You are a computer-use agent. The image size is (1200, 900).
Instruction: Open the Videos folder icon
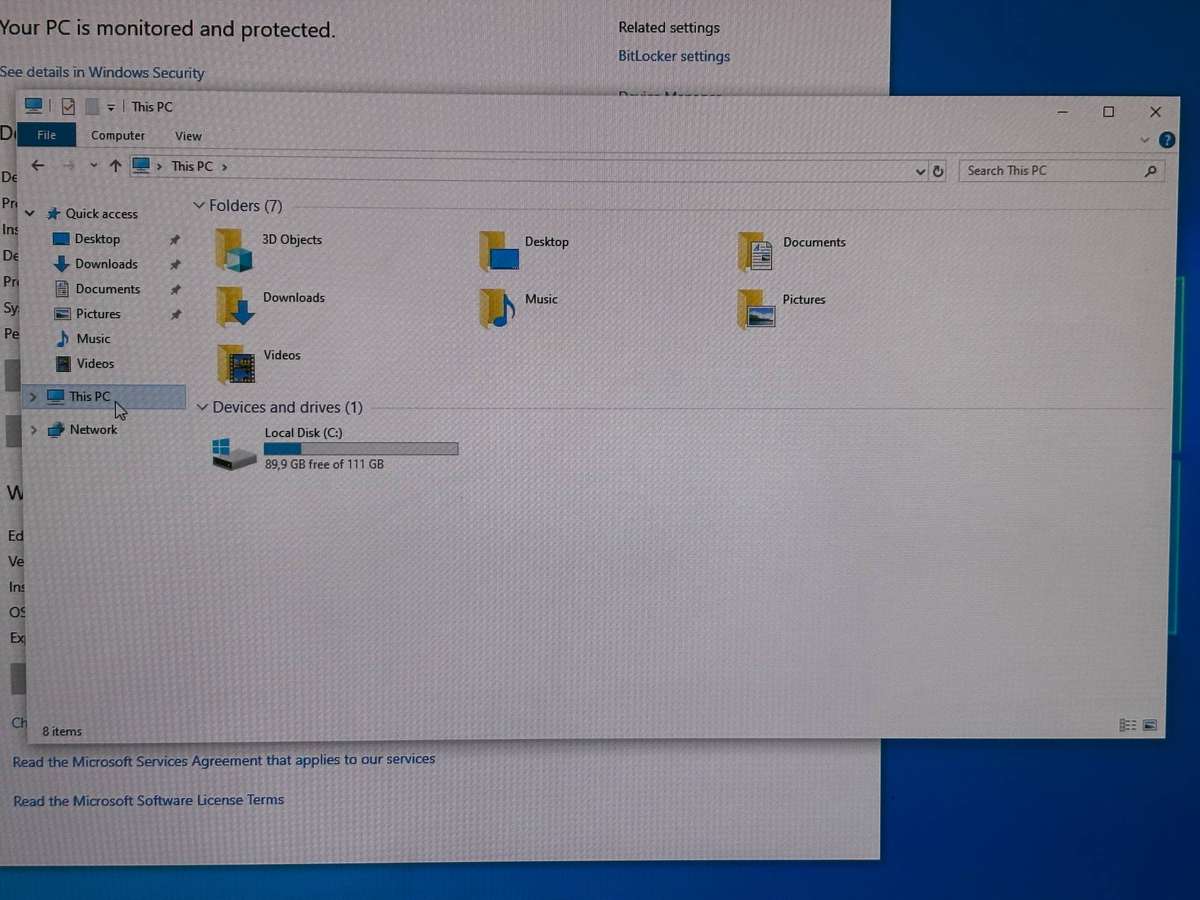tap(237, 364)
